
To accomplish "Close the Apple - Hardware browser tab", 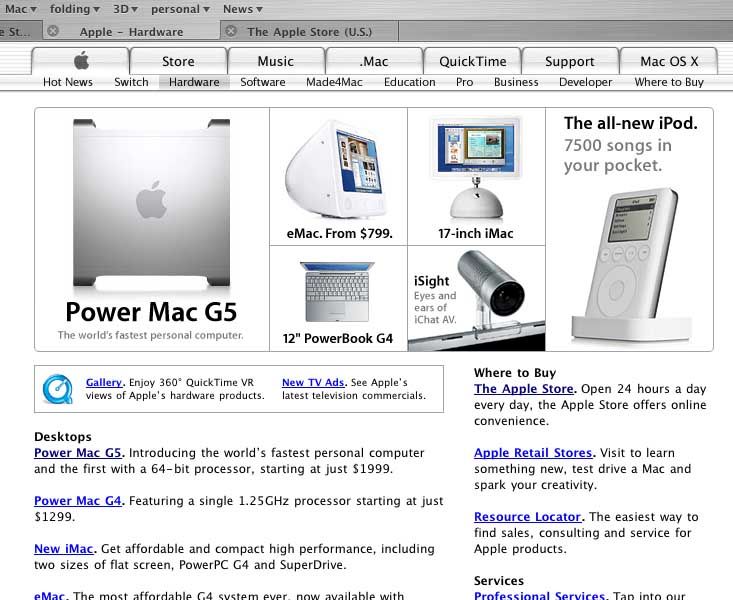I will (53, 31).
